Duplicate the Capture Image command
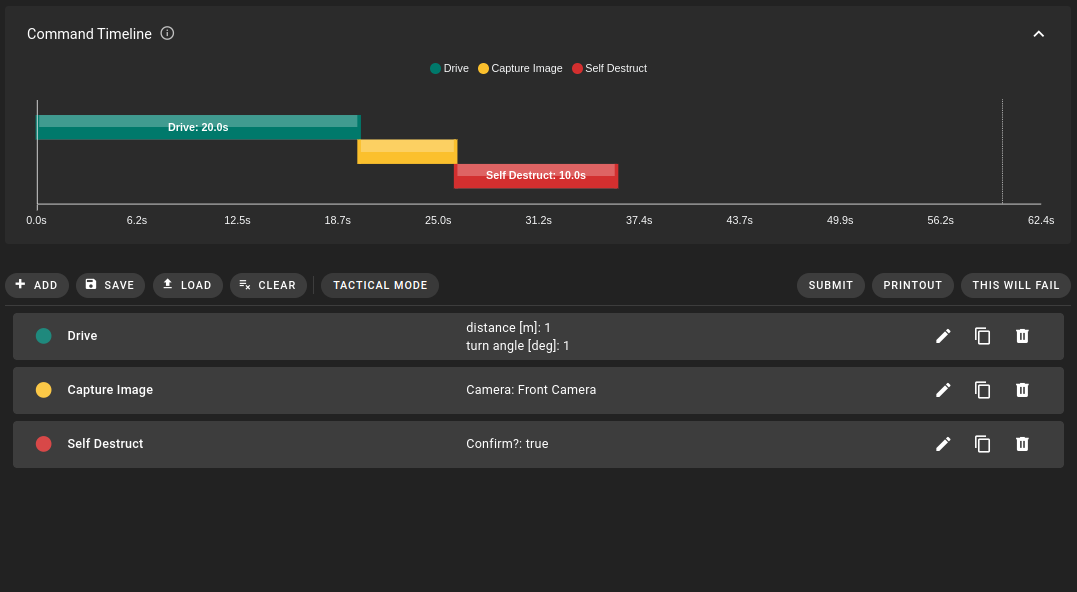This screenshot has width=1077, height=592. (983, 390)
